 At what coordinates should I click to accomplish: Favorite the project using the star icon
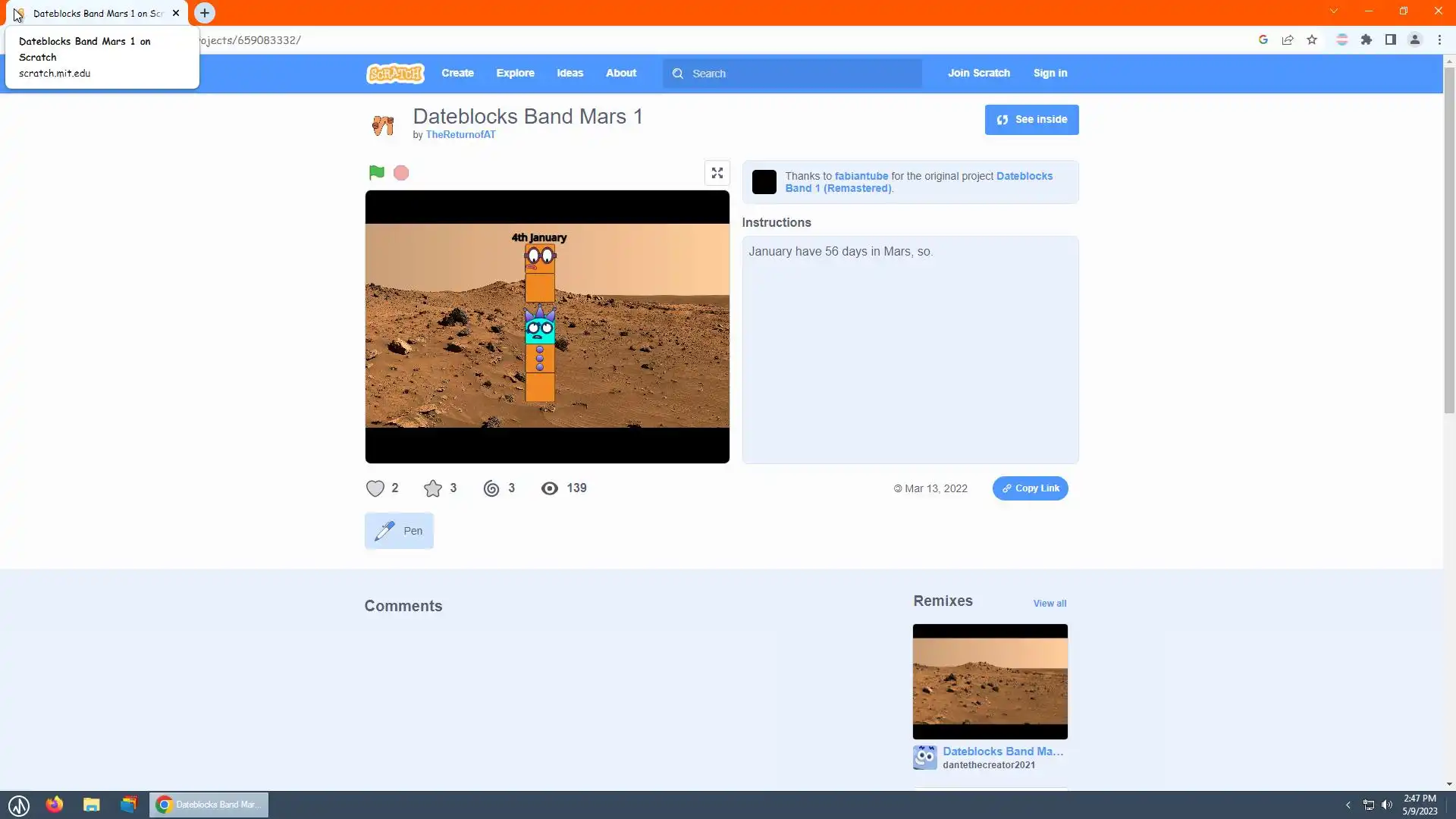(433, 488)
